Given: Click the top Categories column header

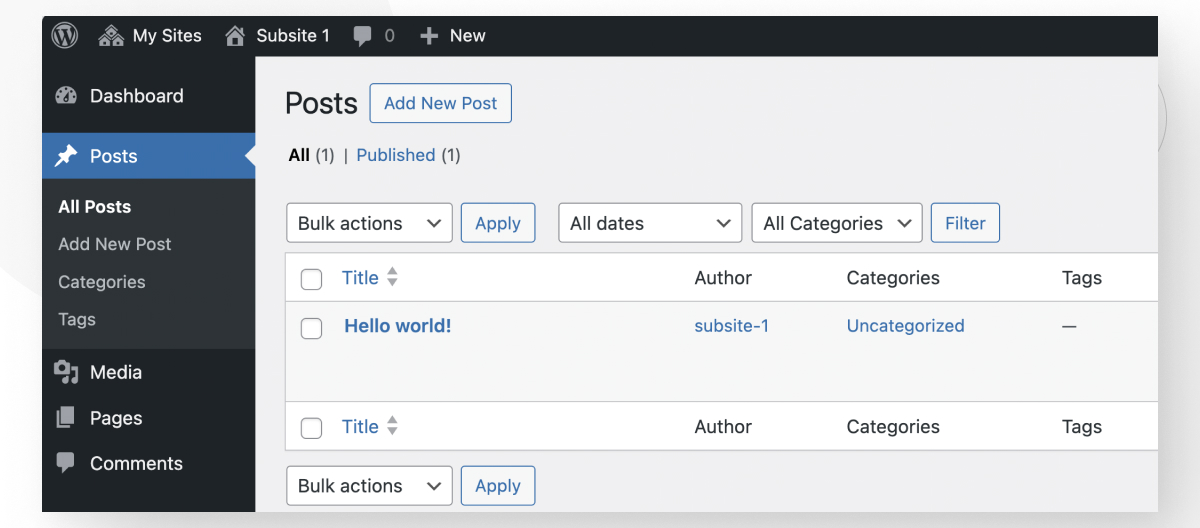Looking at the screenshot, I should (x=893, y=278).
